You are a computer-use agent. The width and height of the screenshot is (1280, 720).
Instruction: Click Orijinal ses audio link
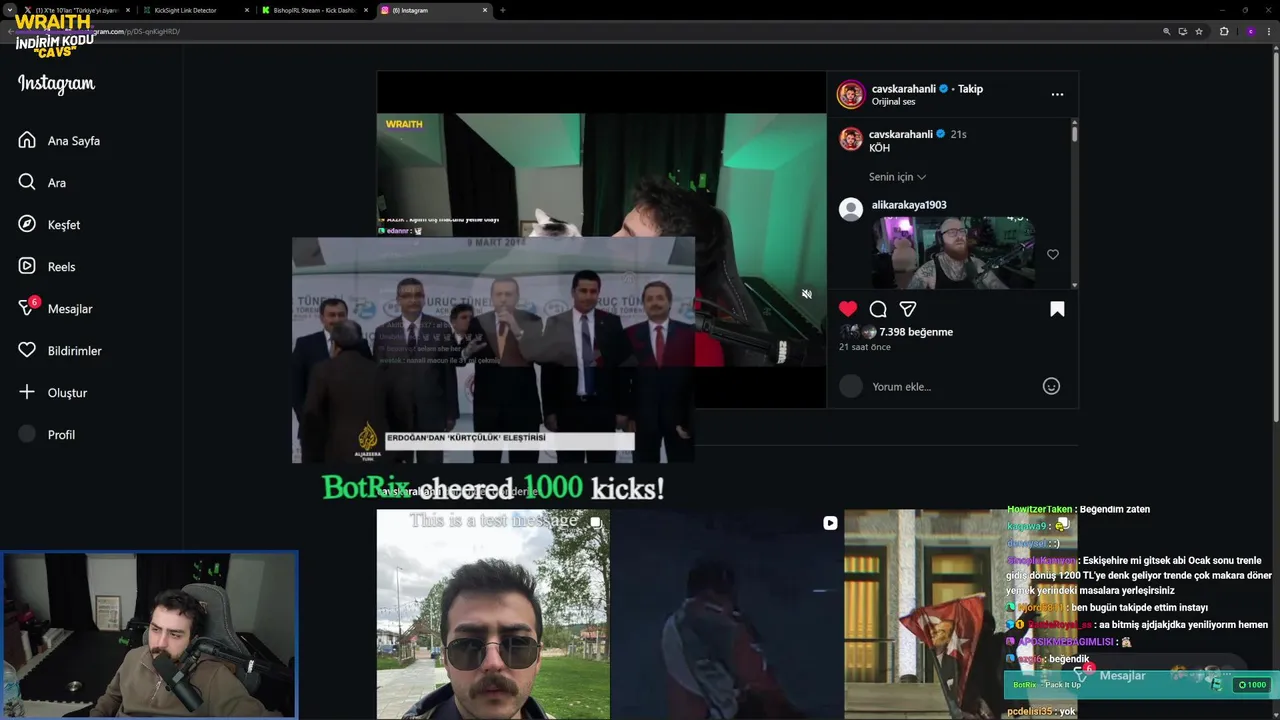point(893,102)
